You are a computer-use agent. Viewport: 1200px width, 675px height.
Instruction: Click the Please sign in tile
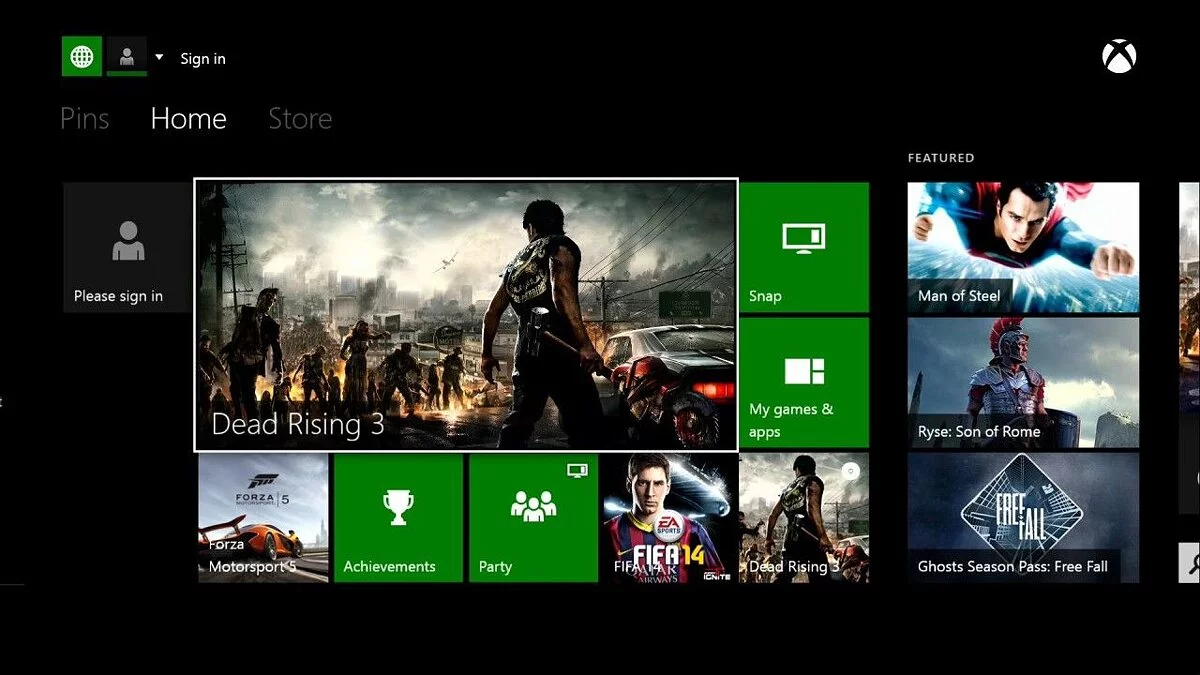(x=127, y=247)
